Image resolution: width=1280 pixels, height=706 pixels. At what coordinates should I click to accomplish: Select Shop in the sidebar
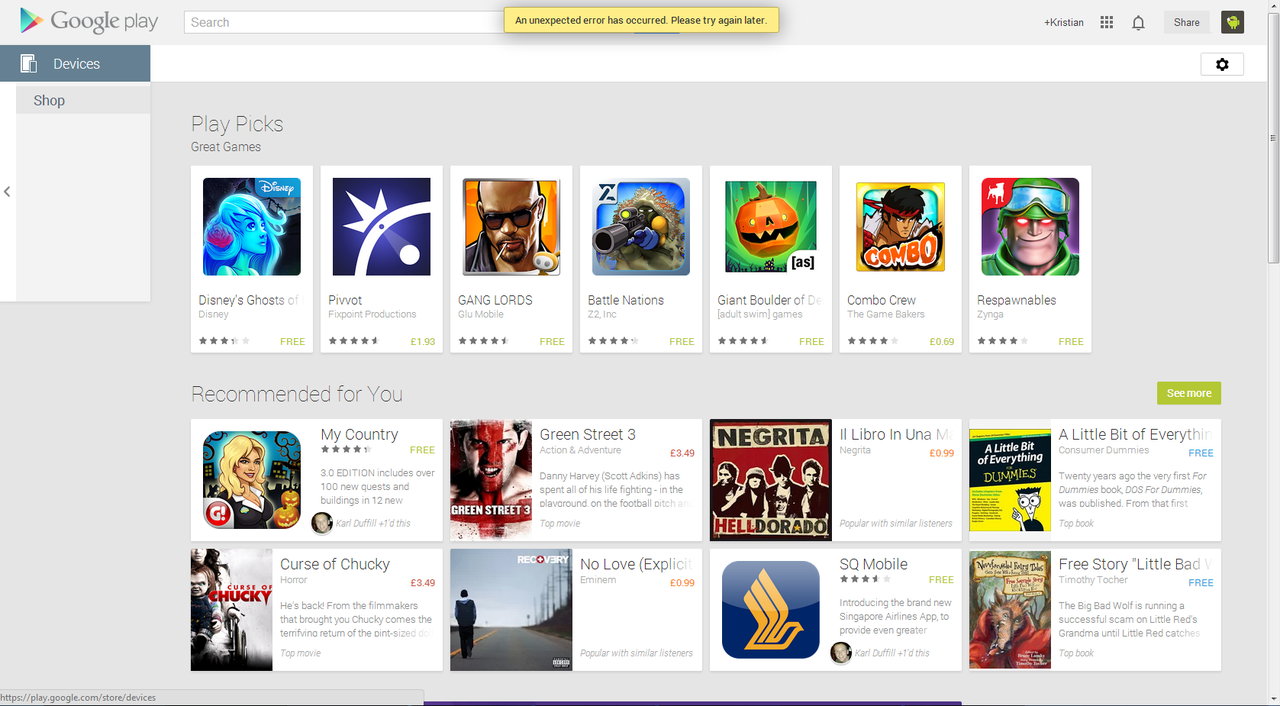pyautogui.click(x=49, y=100)
